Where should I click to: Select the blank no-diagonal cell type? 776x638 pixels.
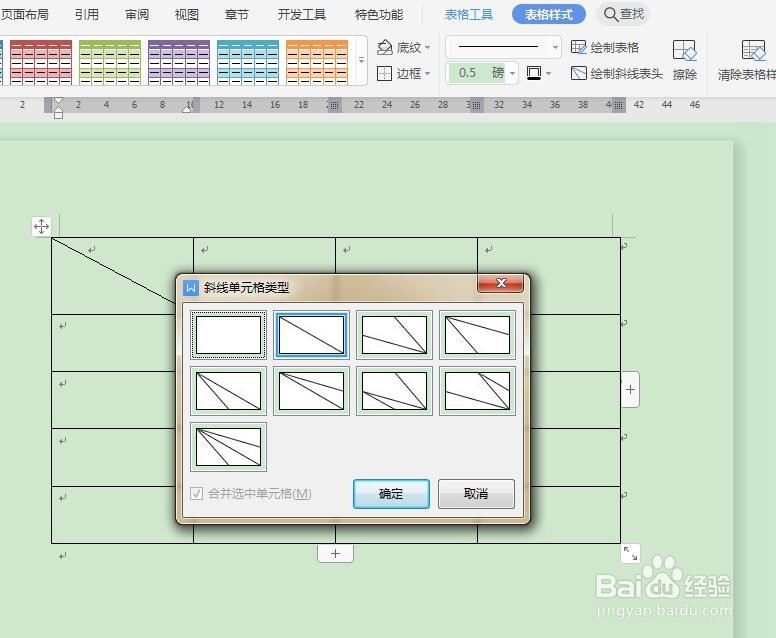[228, 335]
